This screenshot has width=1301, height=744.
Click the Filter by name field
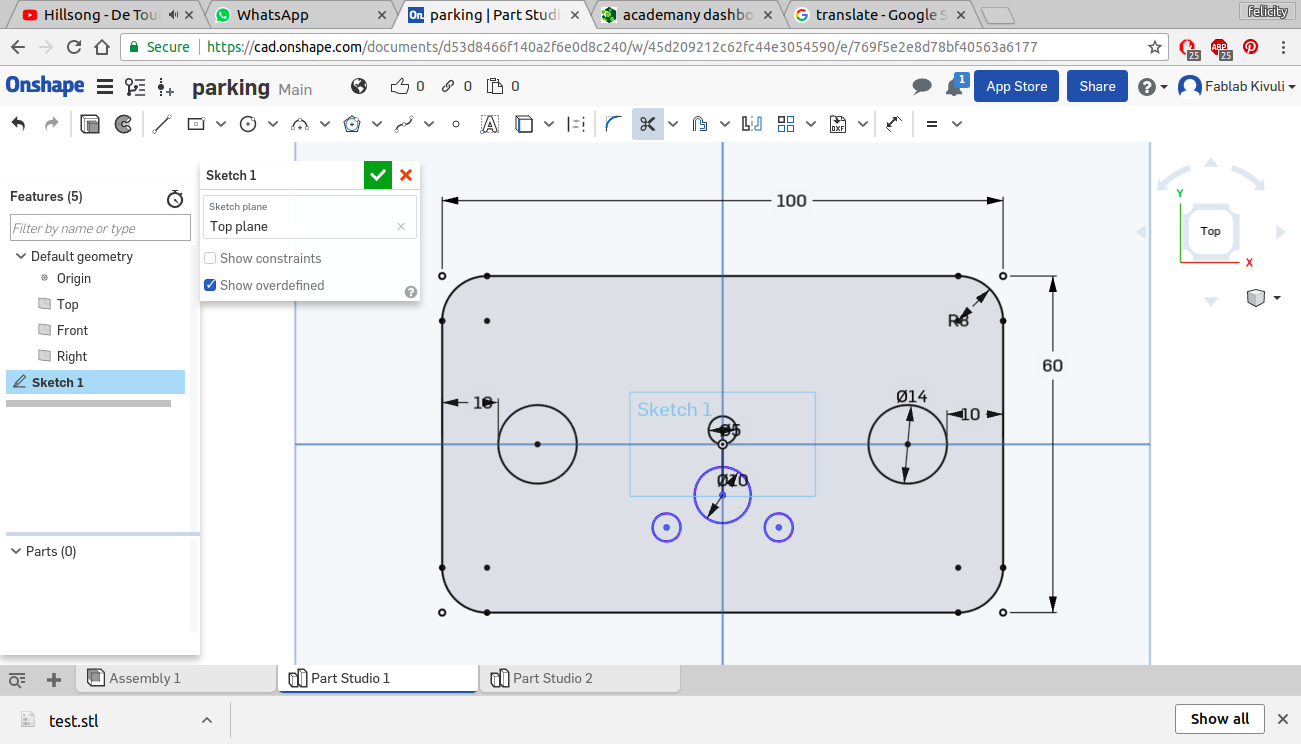[99, 228]
